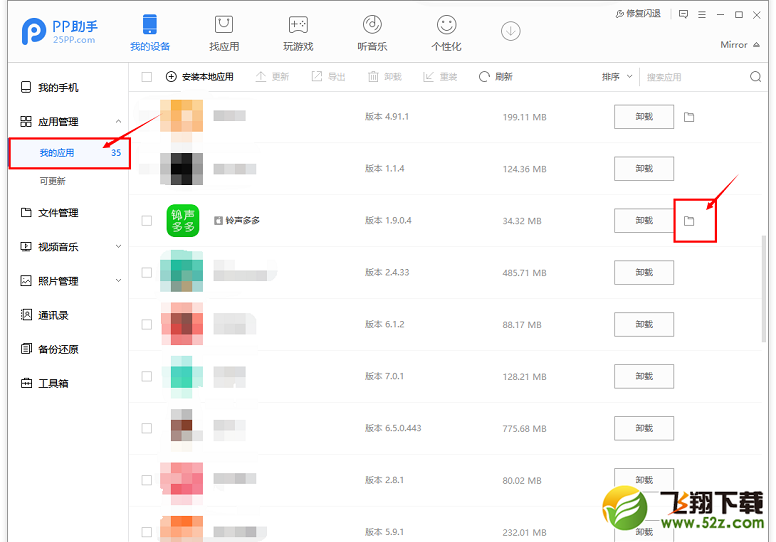This screenshot has width=776, height=542.
Task: Uninstall the version 2.4.33 app
Action: point(644,272)
